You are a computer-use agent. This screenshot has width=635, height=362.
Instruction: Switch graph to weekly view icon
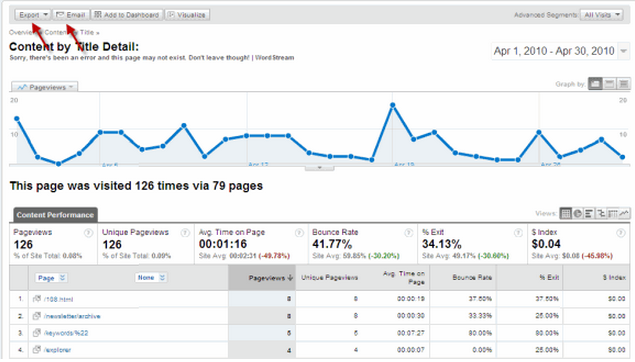click(x=609, y=84)
